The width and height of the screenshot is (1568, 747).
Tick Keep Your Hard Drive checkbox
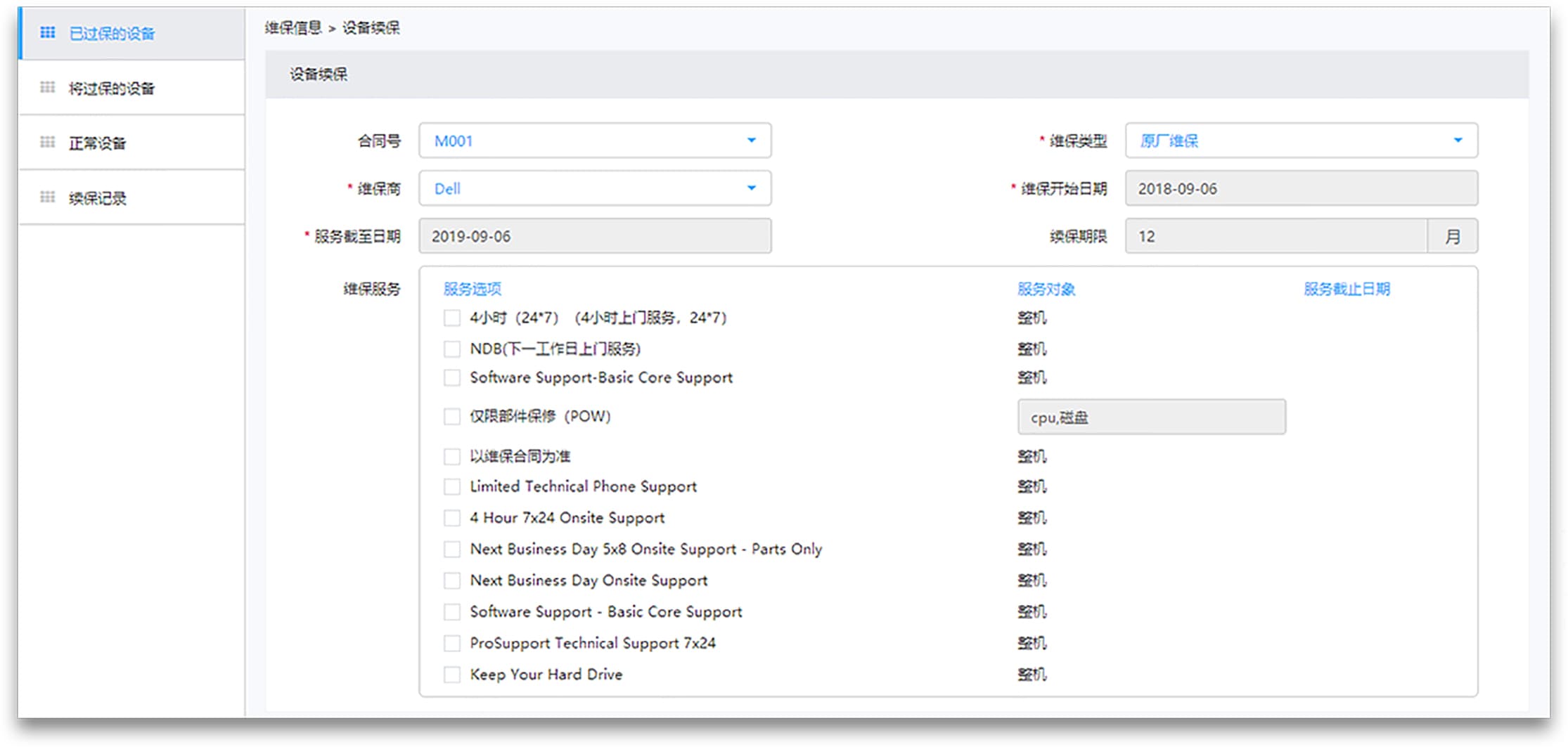[x=452, y=675]
